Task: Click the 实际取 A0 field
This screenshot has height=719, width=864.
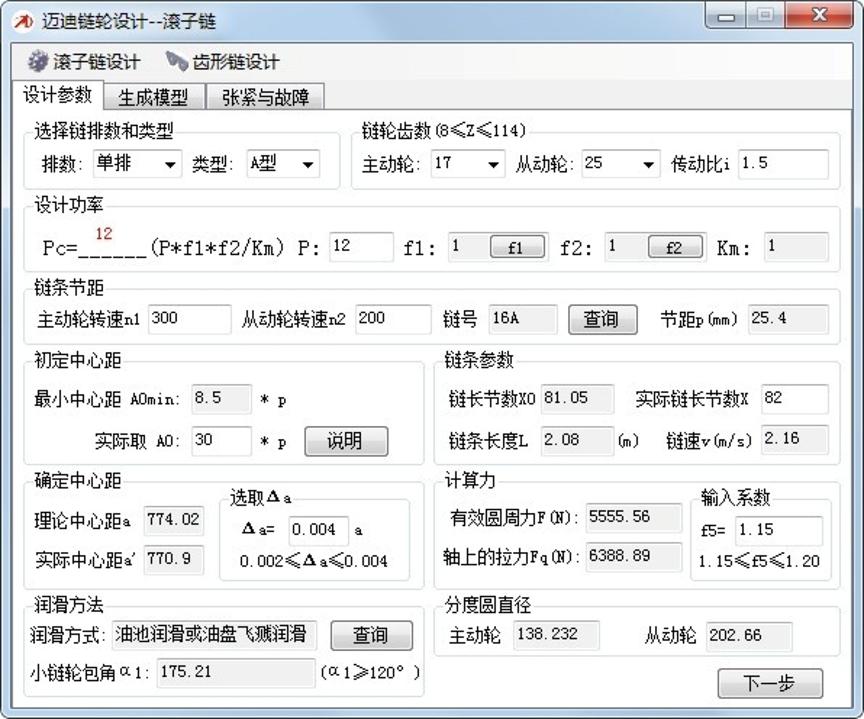Action: 221,441
